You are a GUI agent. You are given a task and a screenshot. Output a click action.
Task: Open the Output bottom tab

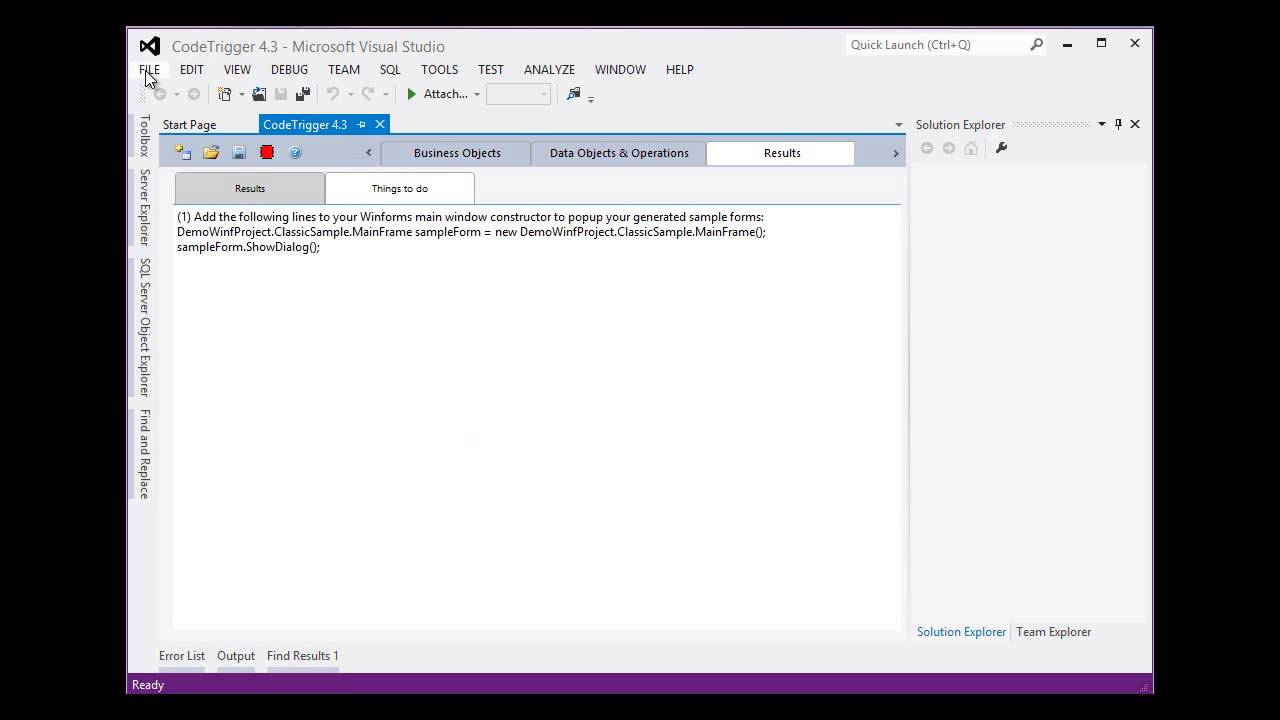[236, 656]
